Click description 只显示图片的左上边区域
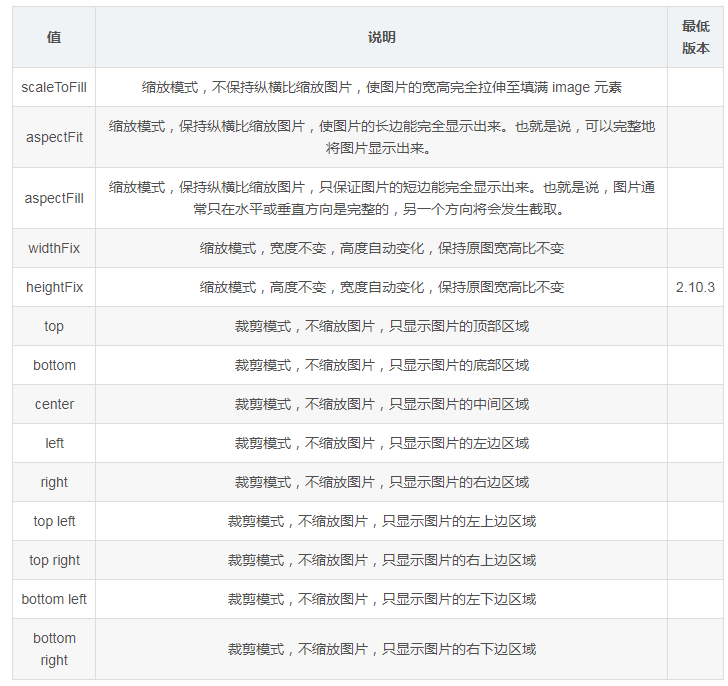This screenshot has width=728, height=686. (382, 521)
